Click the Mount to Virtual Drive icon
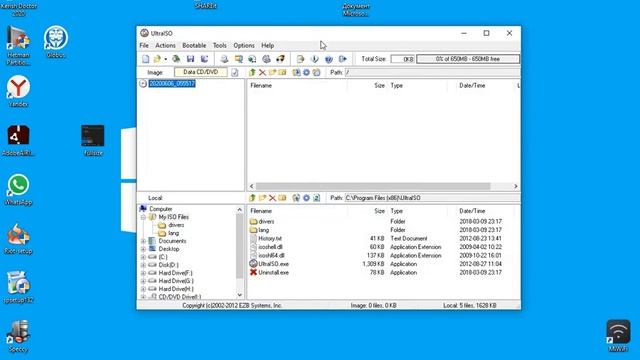The height and width of the screenshot is (360, 640). click(x=266, y=59)
